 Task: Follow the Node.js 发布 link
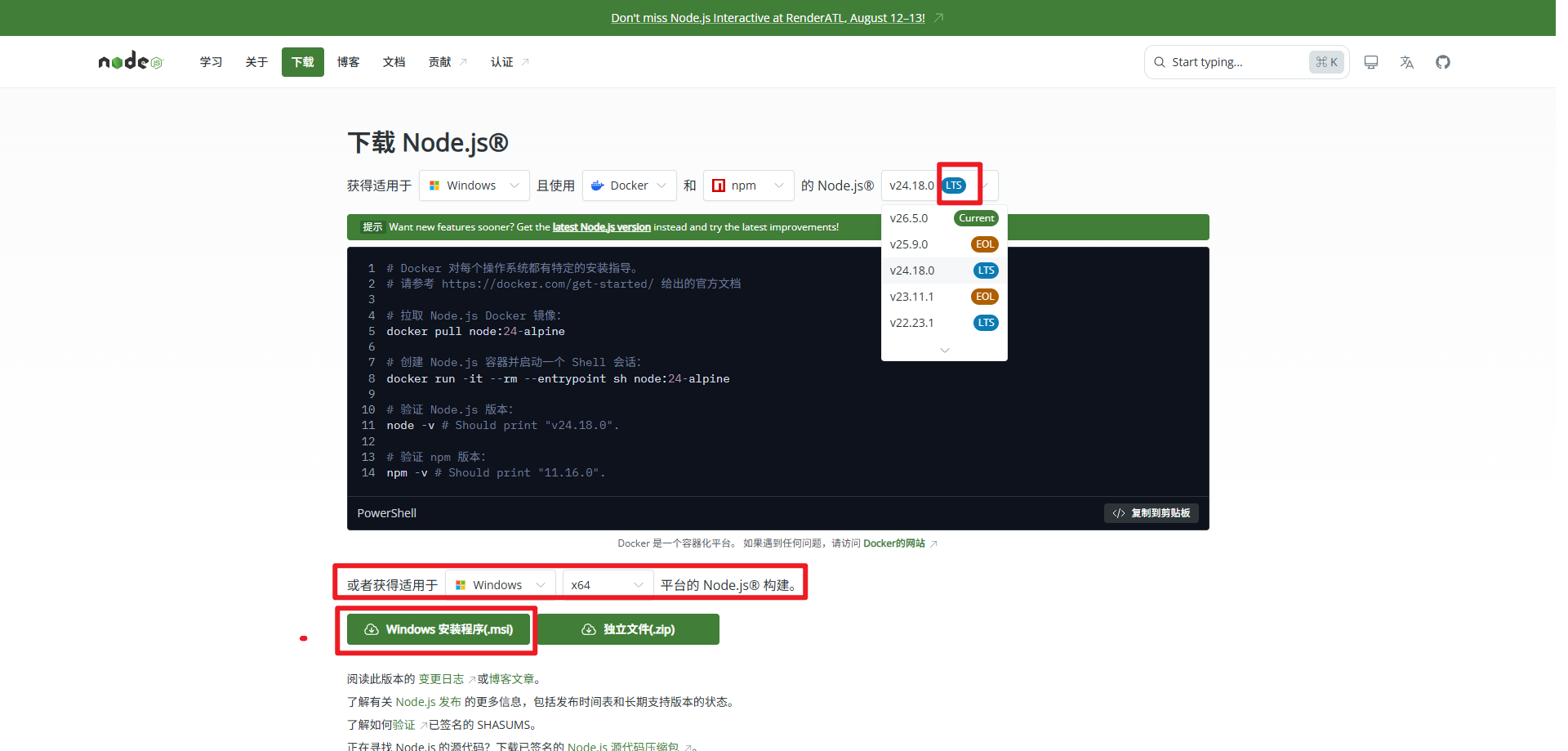coord(429,702)
